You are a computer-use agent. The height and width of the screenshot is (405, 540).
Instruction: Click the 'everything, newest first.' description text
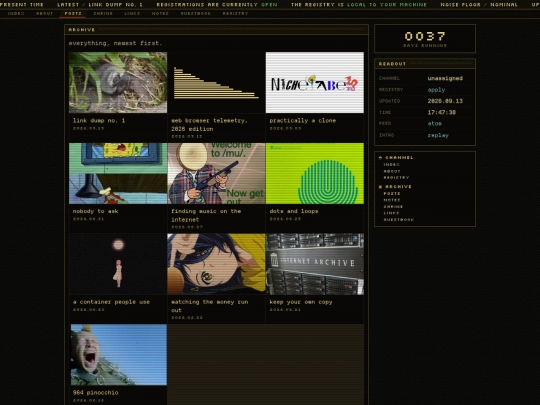(115, 43)
